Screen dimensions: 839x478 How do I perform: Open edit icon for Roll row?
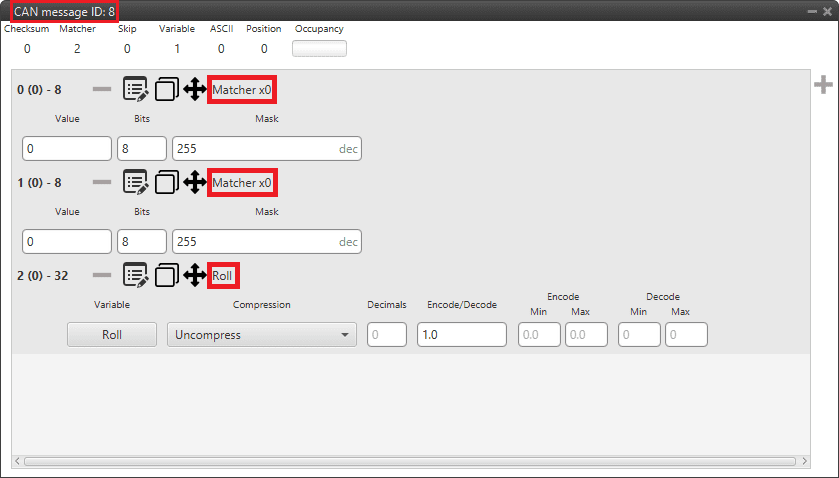(x=136, y=274)
